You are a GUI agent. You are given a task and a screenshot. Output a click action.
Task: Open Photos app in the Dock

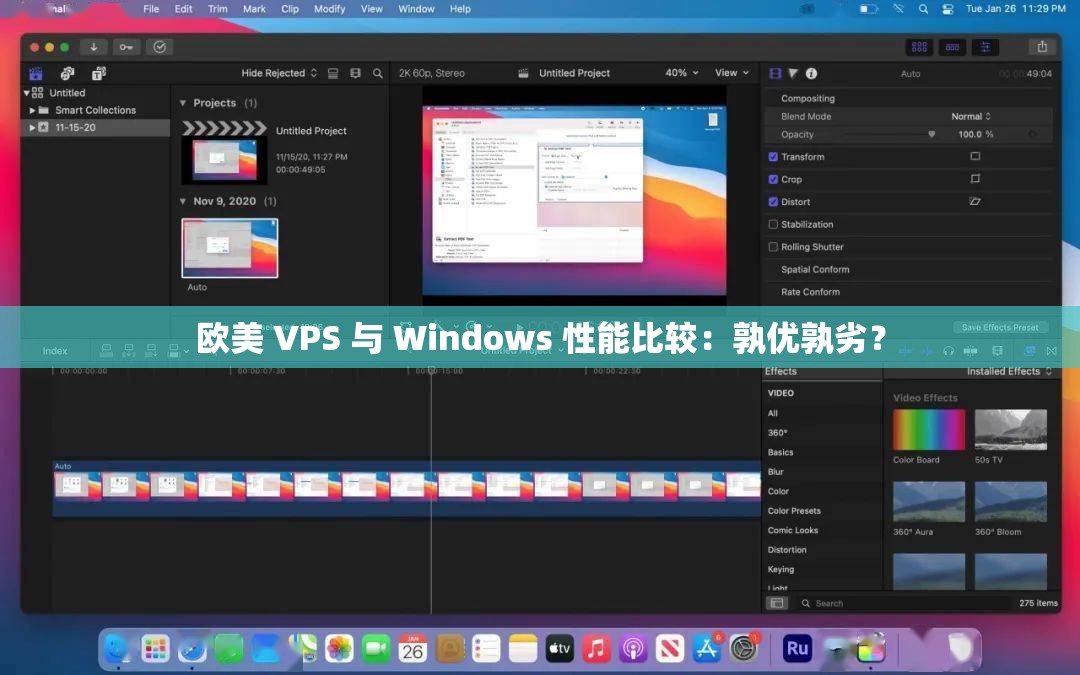[x=339, y=649]
